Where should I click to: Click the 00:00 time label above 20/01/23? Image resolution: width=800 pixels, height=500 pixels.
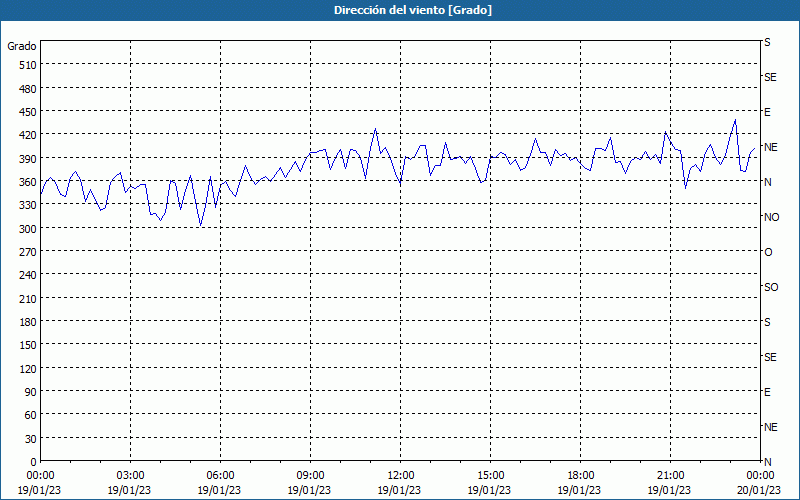point(760,476)
